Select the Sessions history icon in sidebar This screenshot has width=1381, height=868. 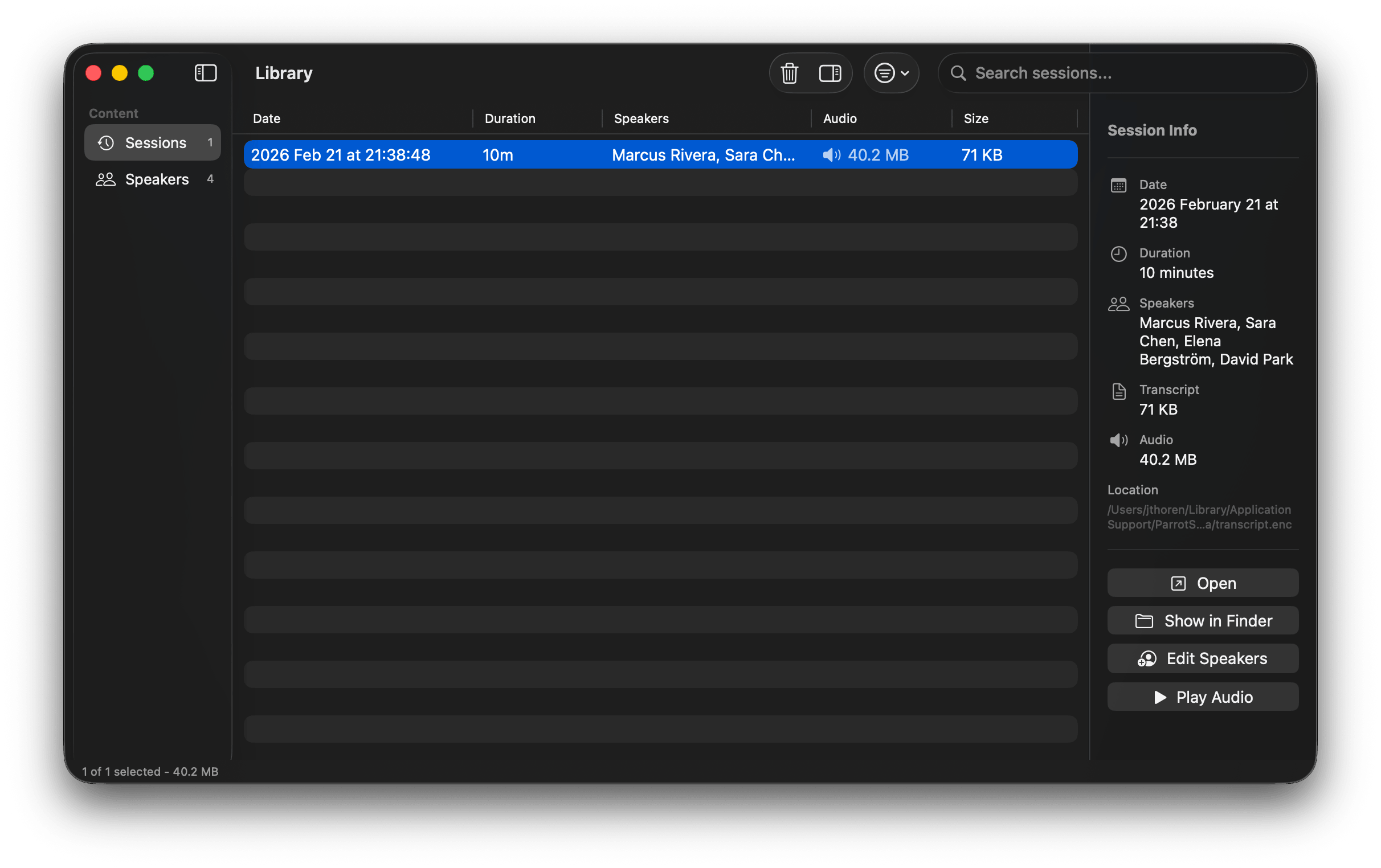(105, 143)
